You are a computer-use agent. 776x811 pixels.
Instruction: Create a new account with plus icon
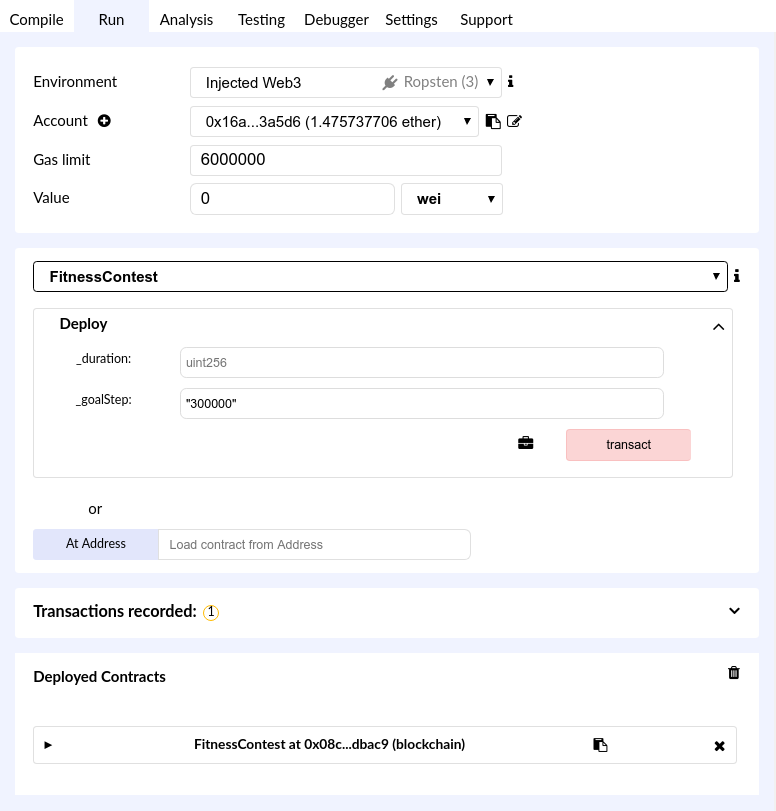pos(105,121)
